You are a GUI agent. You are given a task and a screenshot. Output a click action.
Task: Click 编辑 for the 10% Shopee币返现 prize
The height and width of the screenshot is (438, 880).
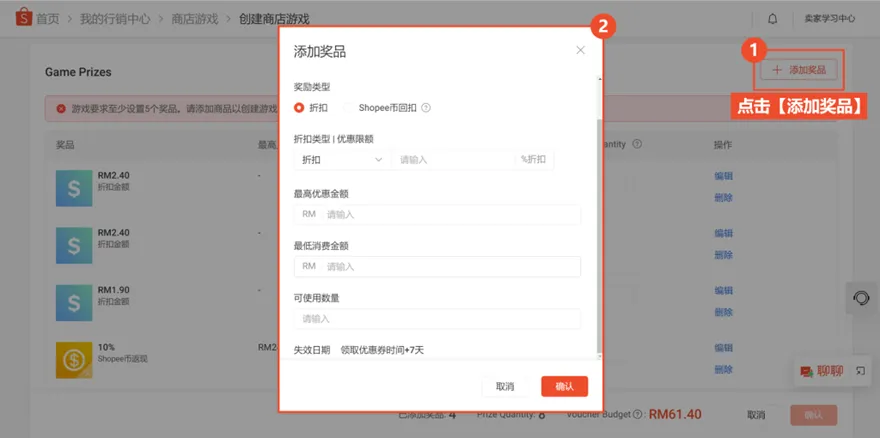coord(723,348)
